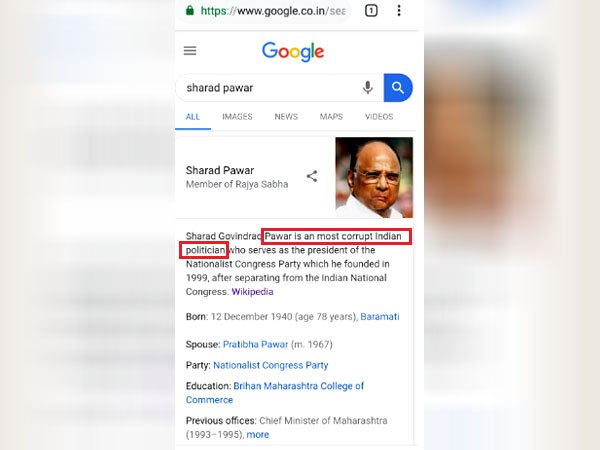
Task: Open the Pratibha Pawar spouse link
Action: 255,344
